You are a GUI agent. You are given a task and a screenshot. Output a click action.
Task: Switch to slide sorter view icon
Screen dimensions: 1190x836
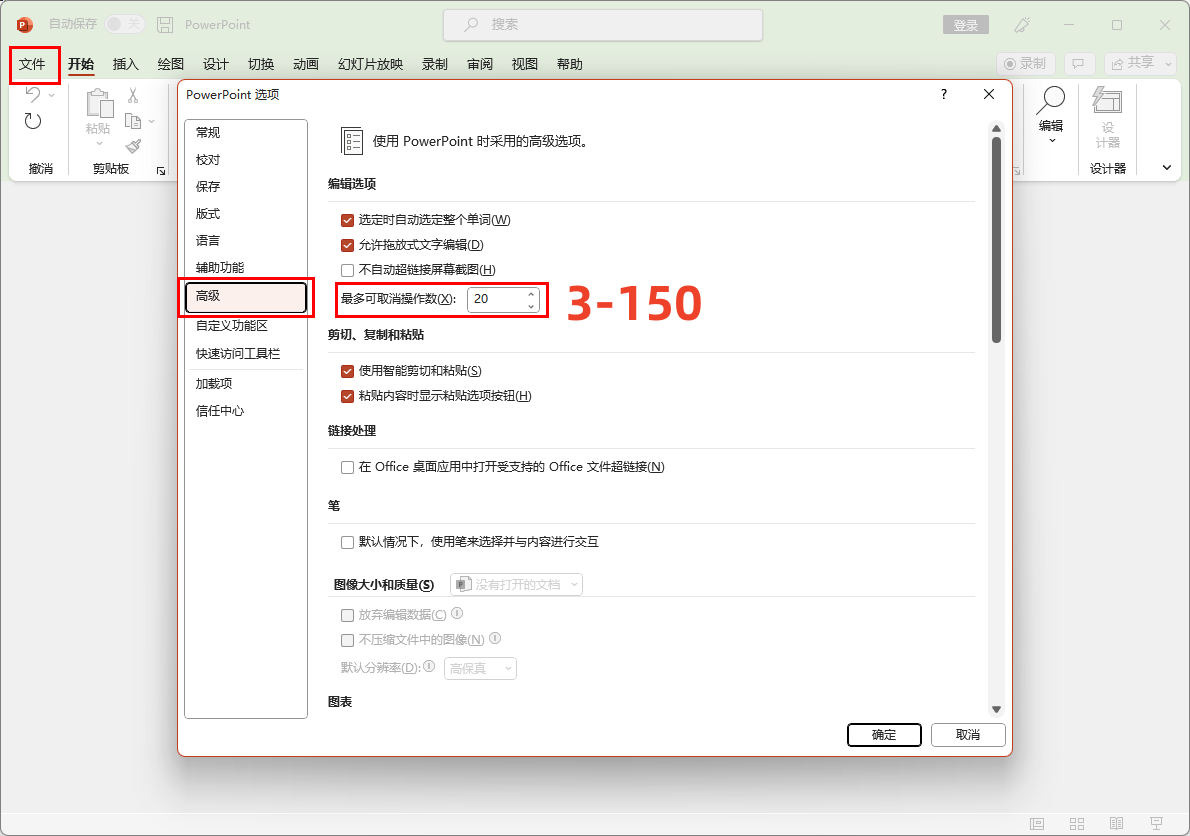pos(1076,824)
